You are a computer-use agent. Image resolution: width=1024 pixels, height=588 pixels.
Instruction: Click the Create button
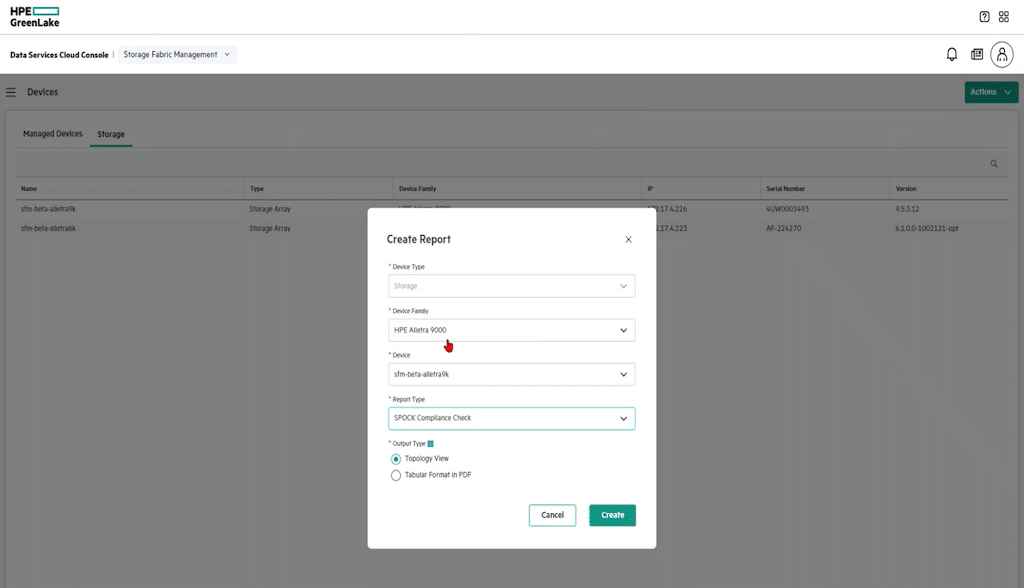[612, 515]
